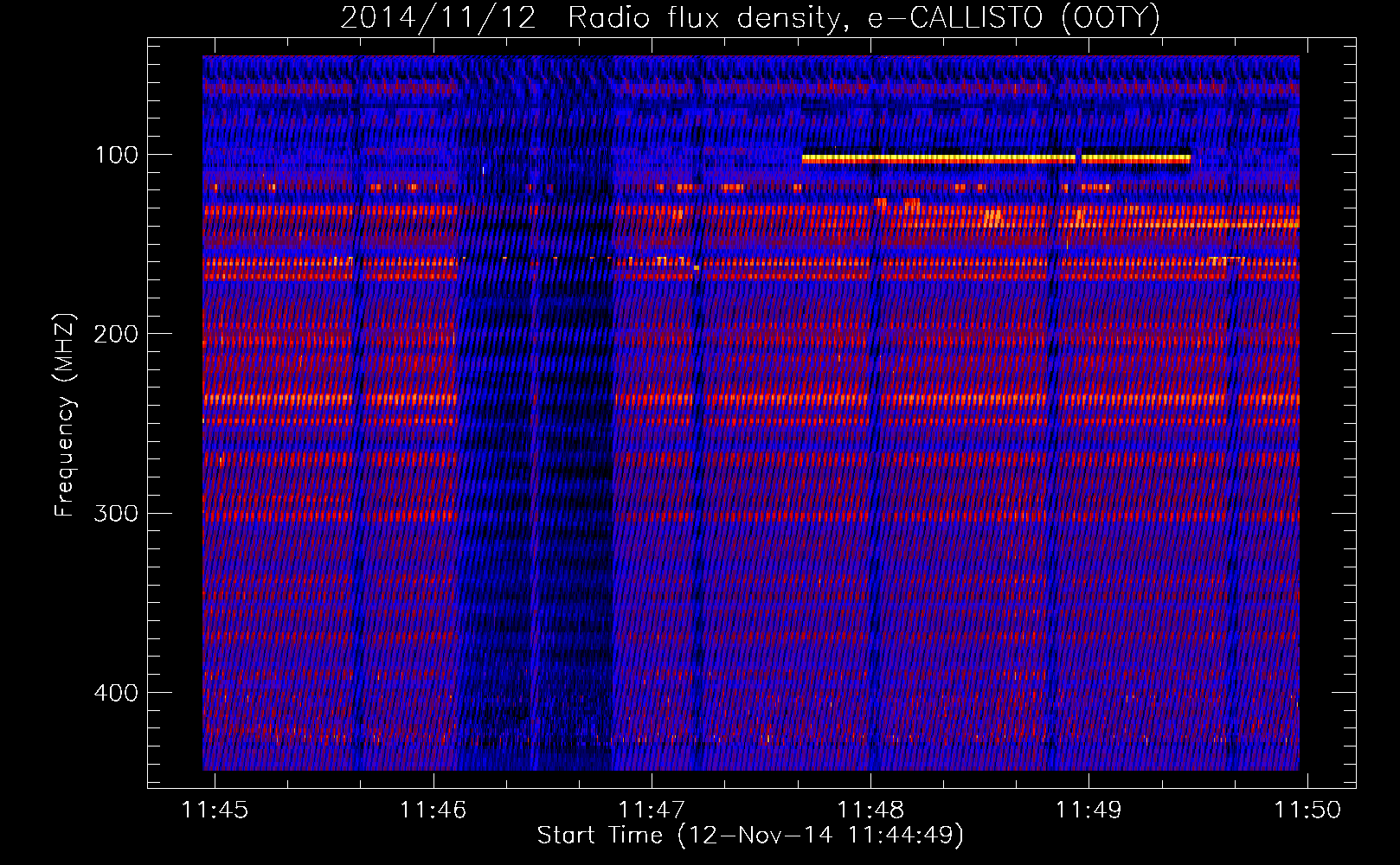Click the 11:49 time tick label
Viewport: 1400px width, 865px height.
(x=1089, y=810)
